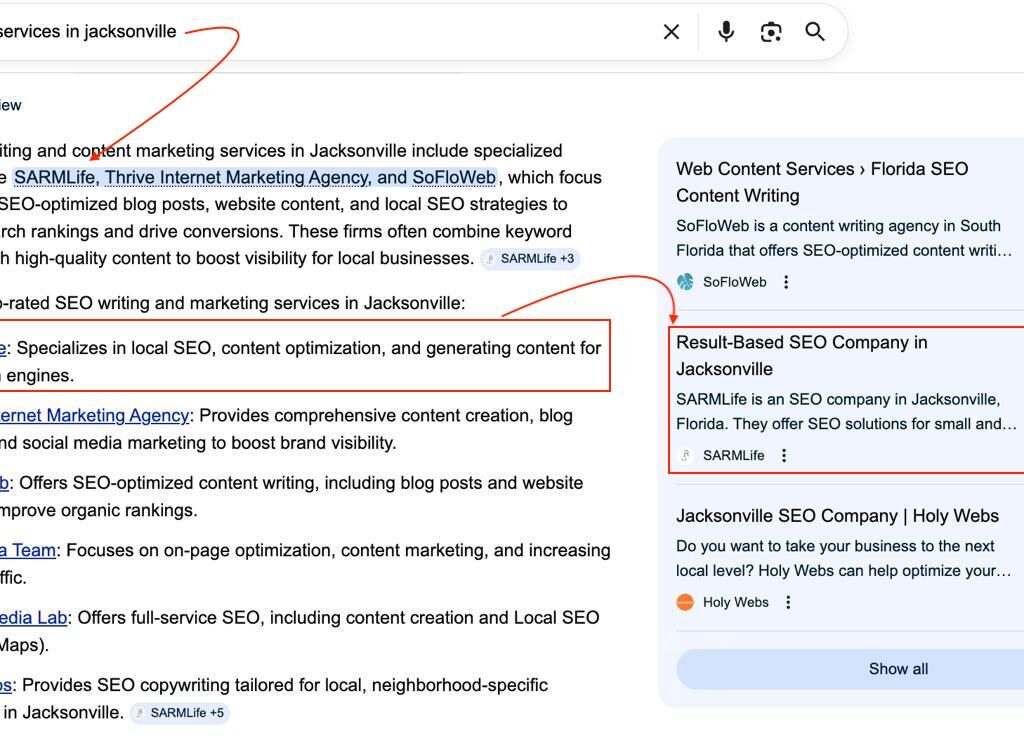The width and height of the screenshot is (1024, 739).
Task: Click the Web Content Services result title
Action: [821, 181]
